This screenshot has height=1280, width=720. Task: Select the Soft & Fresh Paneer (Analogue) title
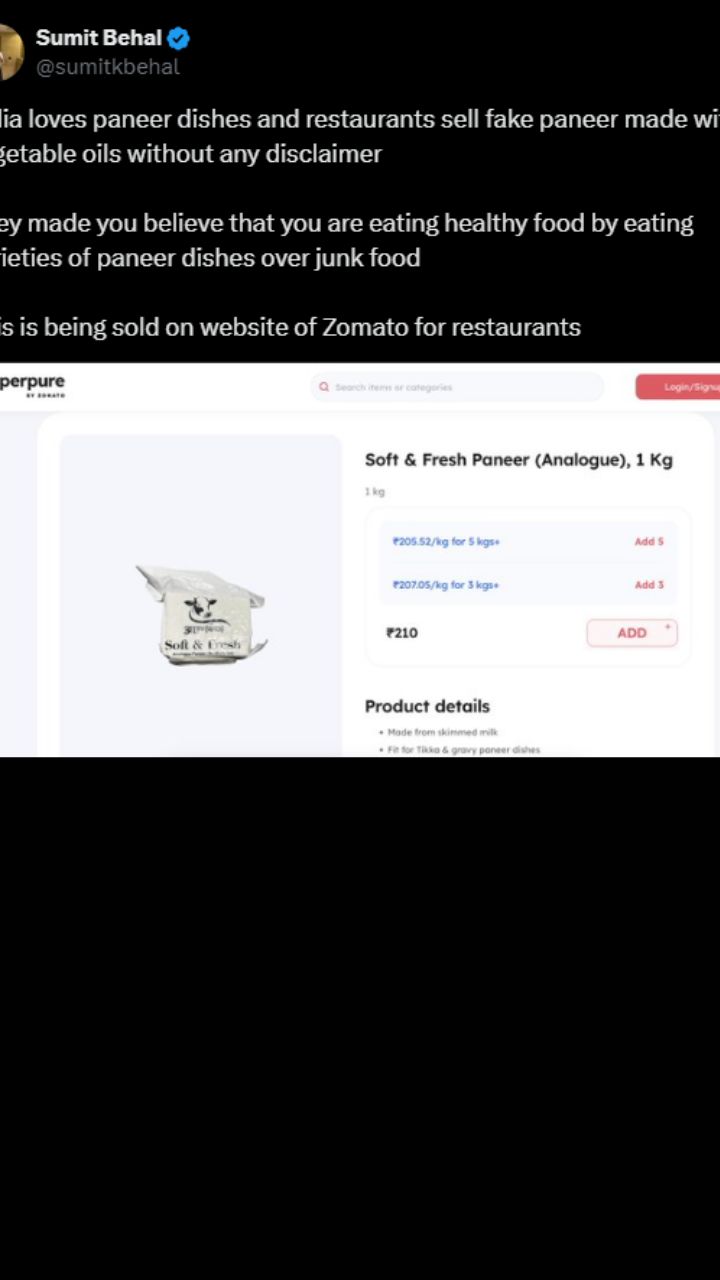click(x=518, y=460)
